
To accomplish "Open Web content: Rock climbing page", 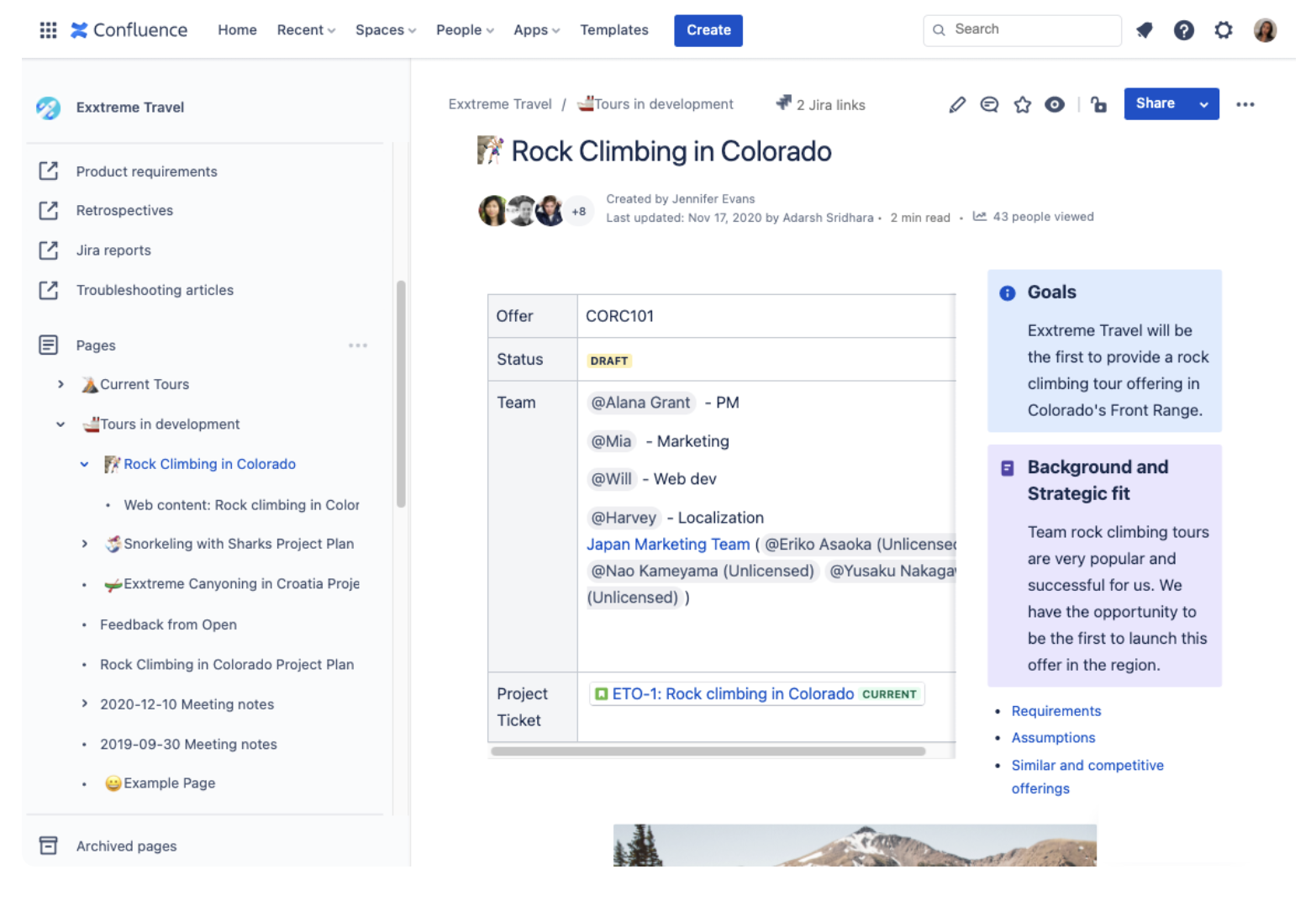I will 241,505.
